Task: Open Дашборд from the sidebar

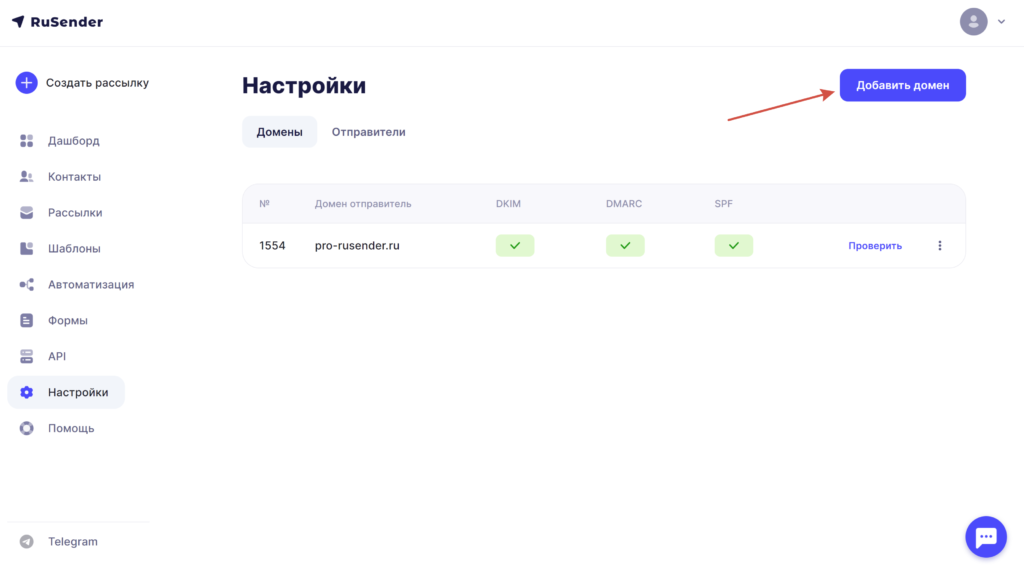Action: (x=73, y=141)
